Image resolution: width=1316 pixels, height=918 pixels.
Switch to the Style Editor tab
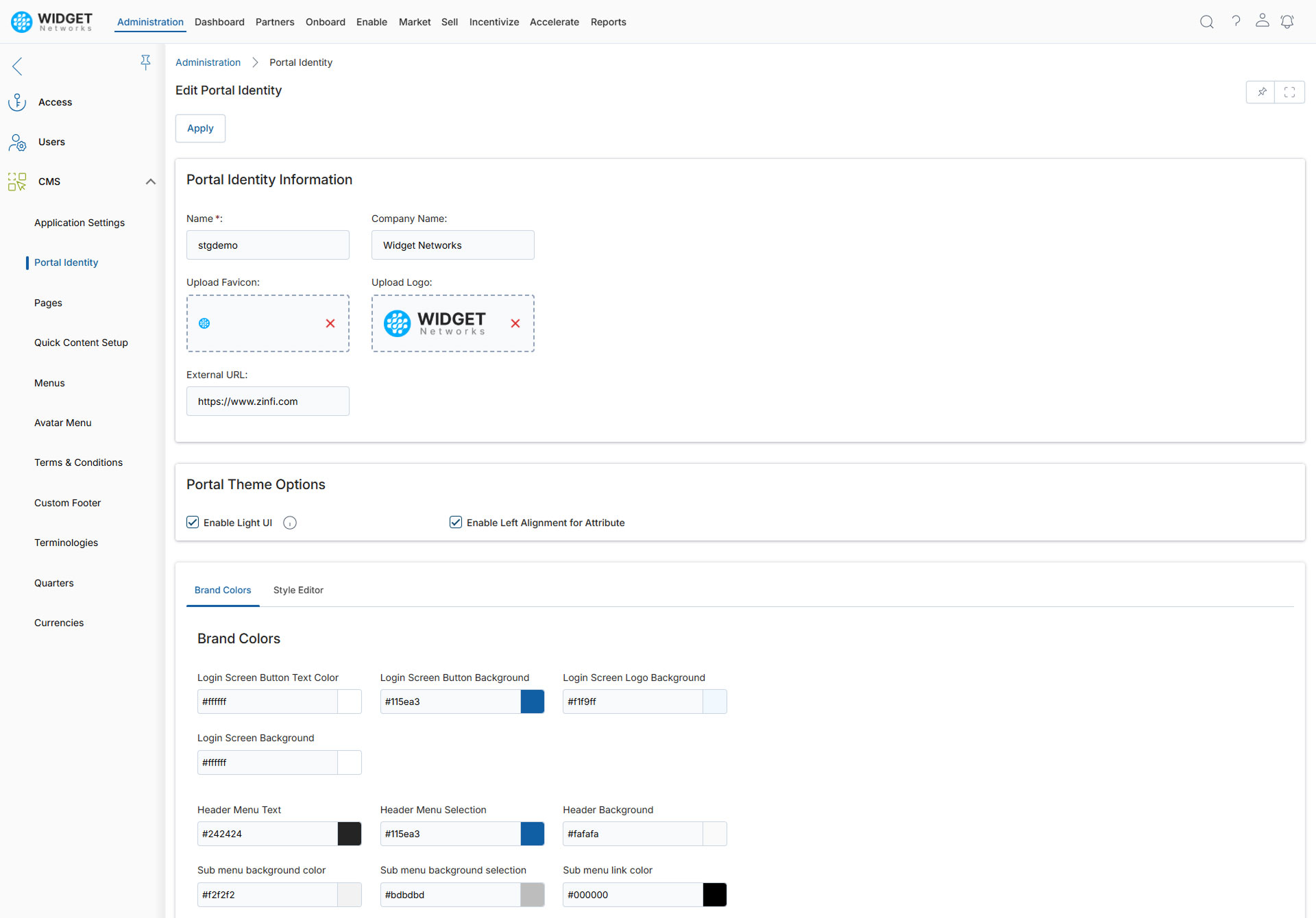click(298, 590)
